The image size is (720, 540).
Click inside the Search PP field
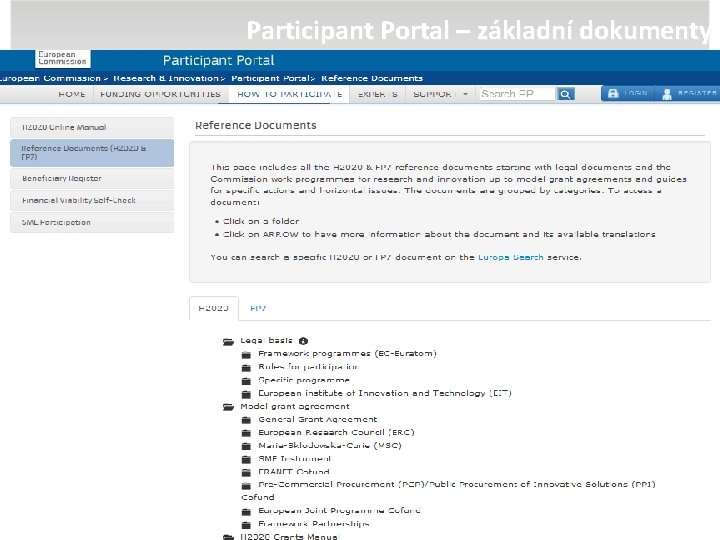(x=517, y=94)
